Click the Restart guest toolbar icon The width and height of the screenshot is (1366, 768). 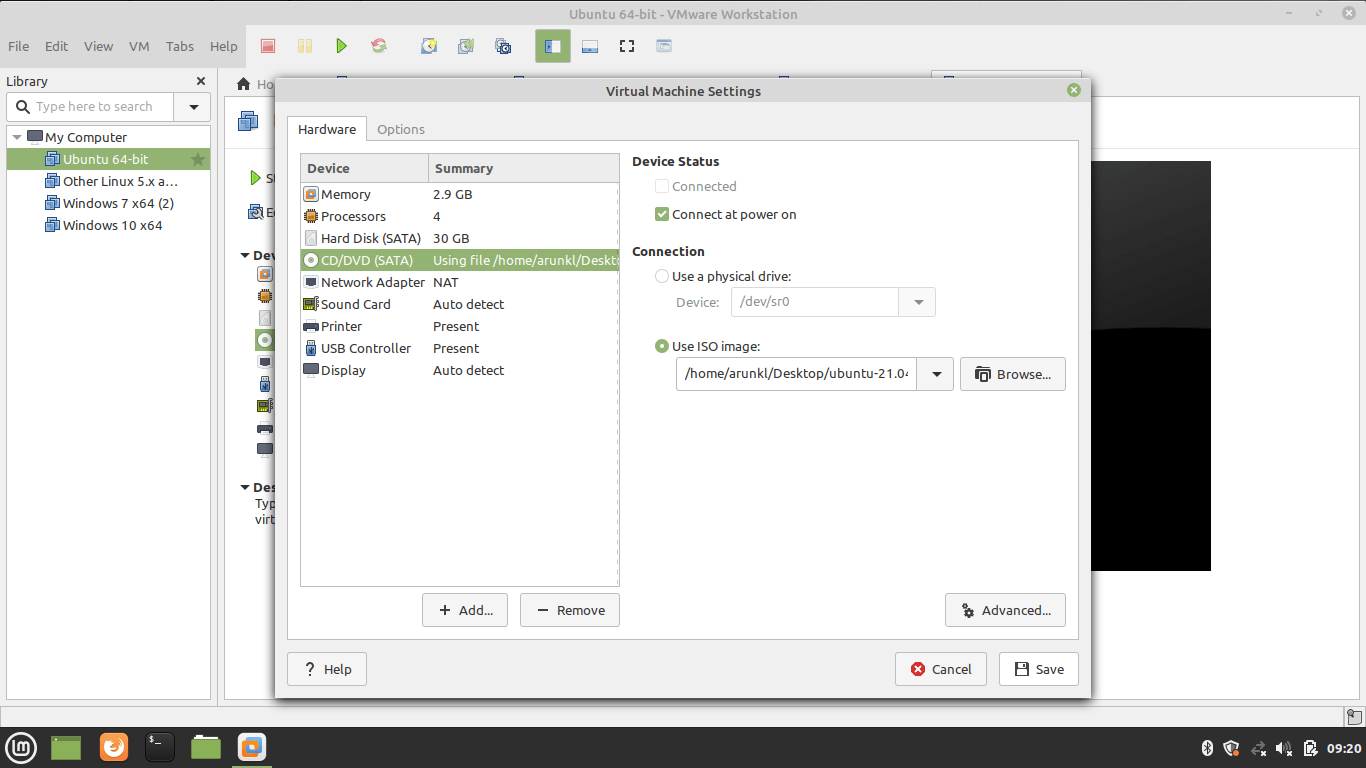379,46
